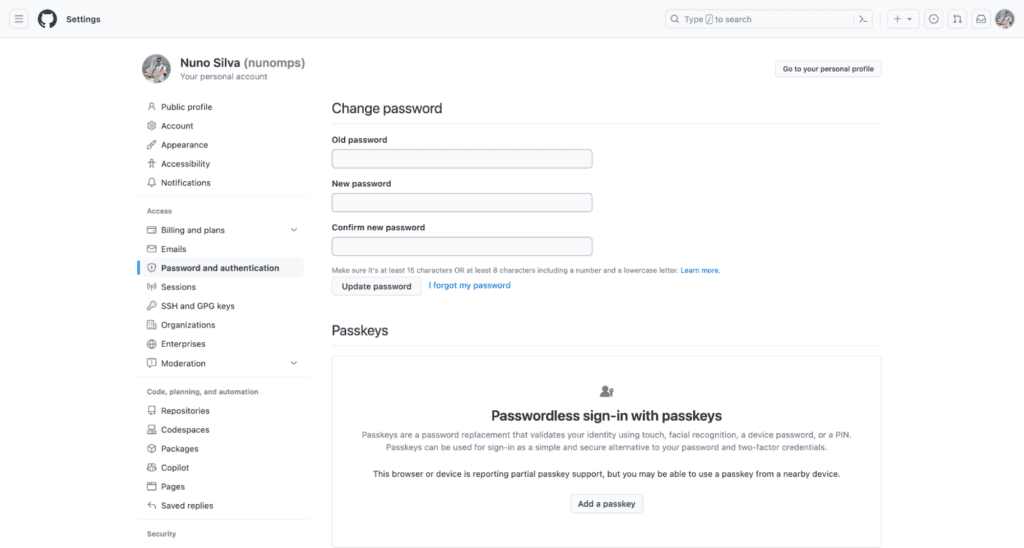
Task: Open pull requests icon in header
Action: pyautogui.click(x=957, y=19)
